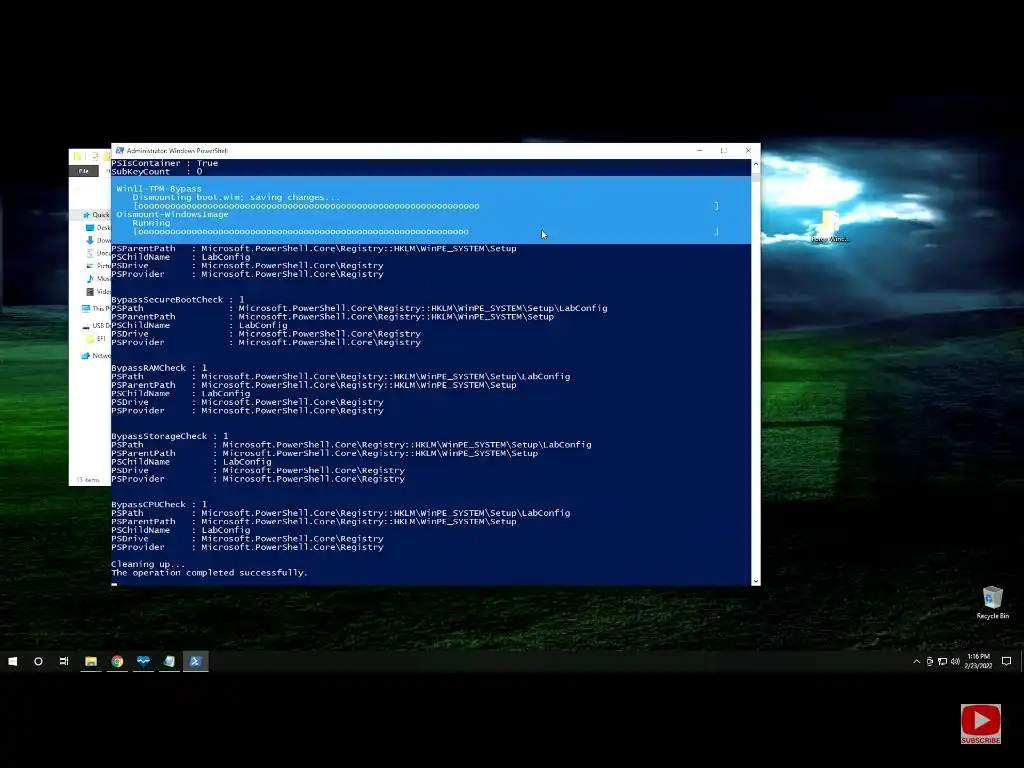
Task: Select Network in File Explorer sidebar
Action: pyautogui.click(x=96, y=355)
